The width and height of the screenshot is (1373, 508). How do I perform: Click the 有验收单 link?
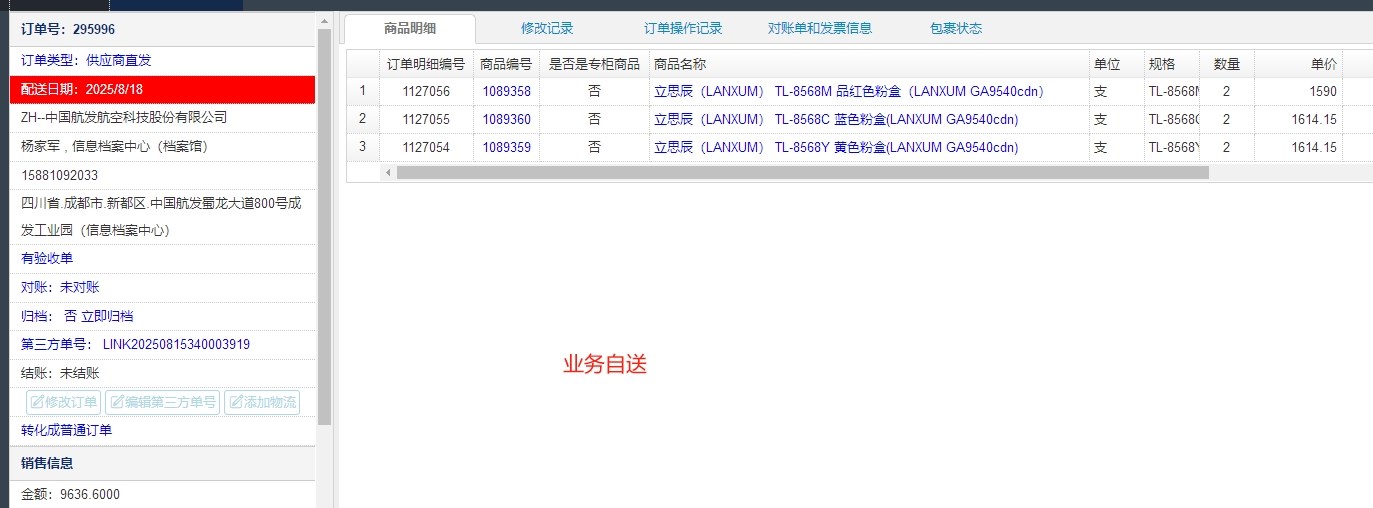click(47, 259)
